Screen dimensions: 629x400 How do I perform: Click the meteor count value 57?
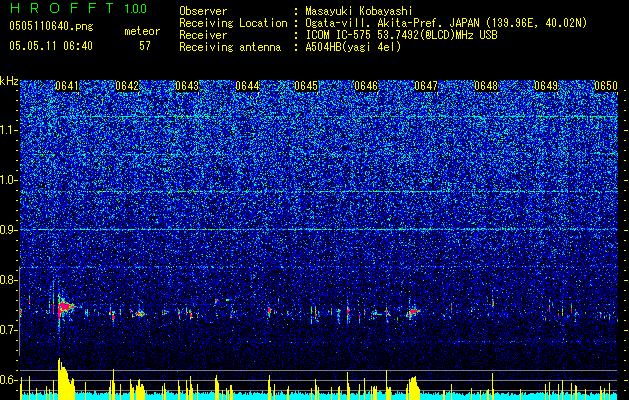pos(145,46)
